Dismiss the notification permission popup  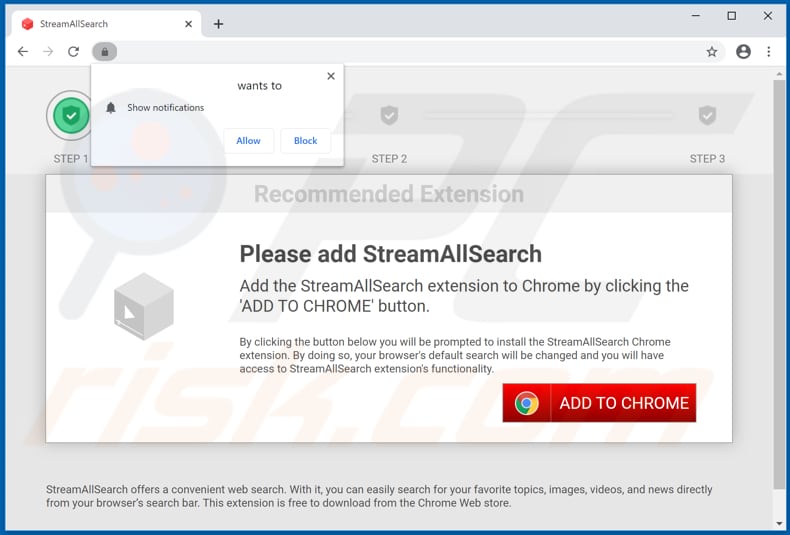click(331, 76)
